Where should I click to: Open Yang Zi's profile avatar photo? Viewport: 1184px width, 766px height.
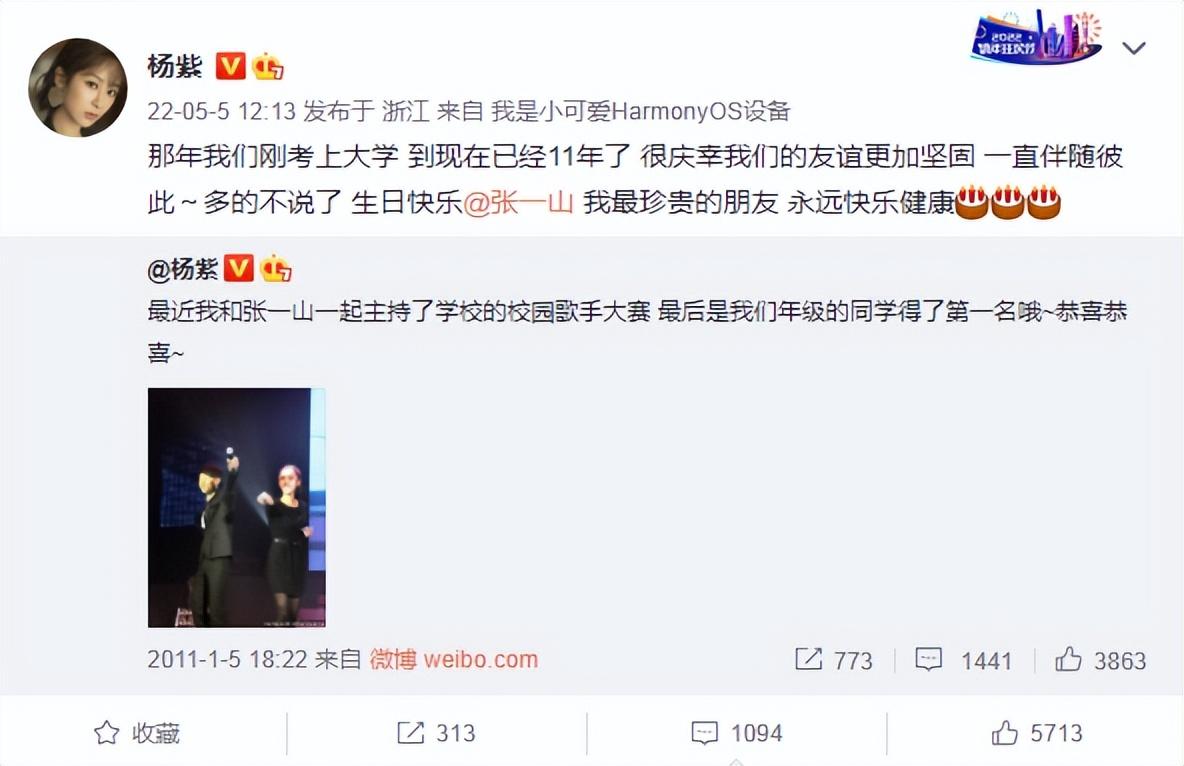coord(78,88)
